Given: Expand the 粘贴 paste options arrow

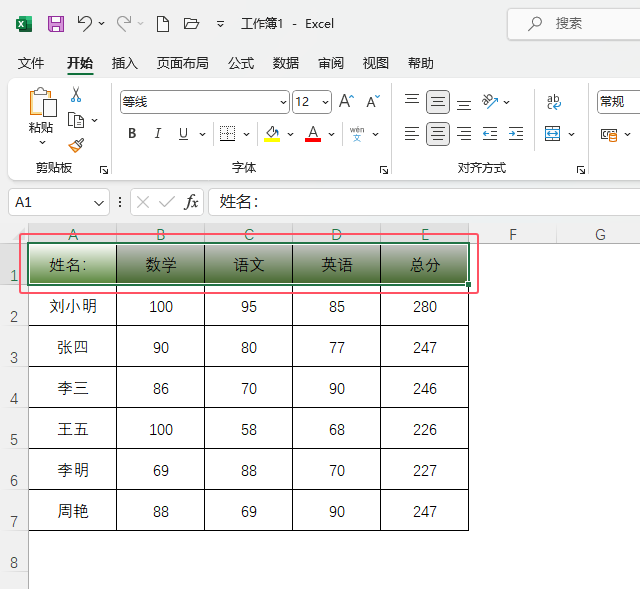Looking at the screenshot, I should [x=42, y=142].
